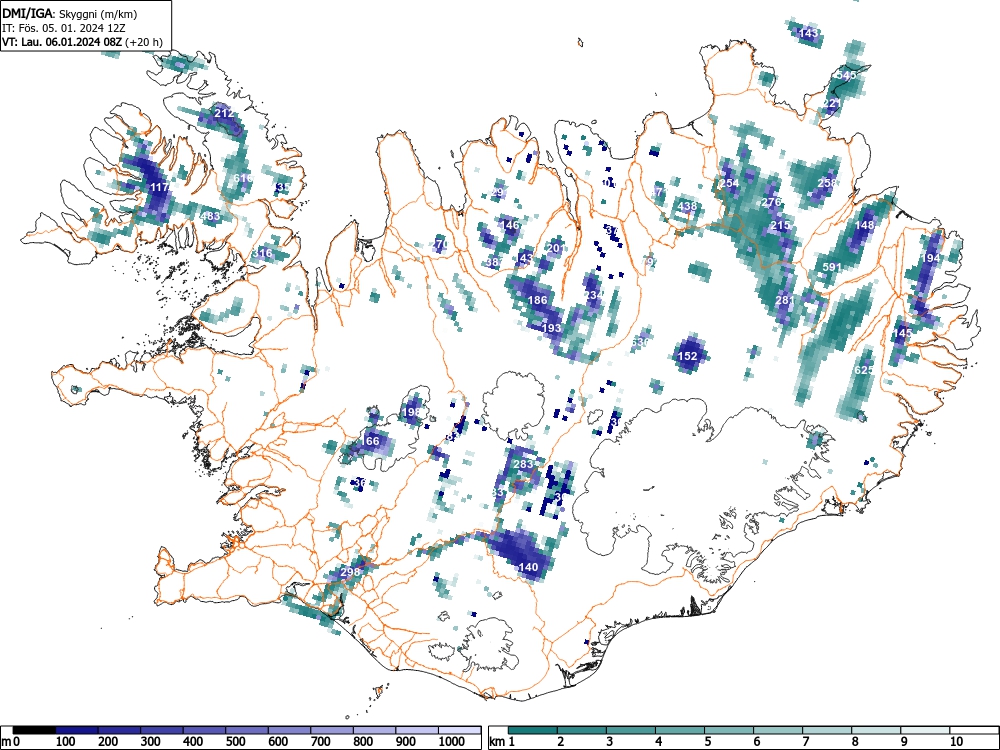Click the 'DMI/IGA: Skyggni (m/km)' title text
This screenshot has width=1000, height=750.
tap(70, 13)
